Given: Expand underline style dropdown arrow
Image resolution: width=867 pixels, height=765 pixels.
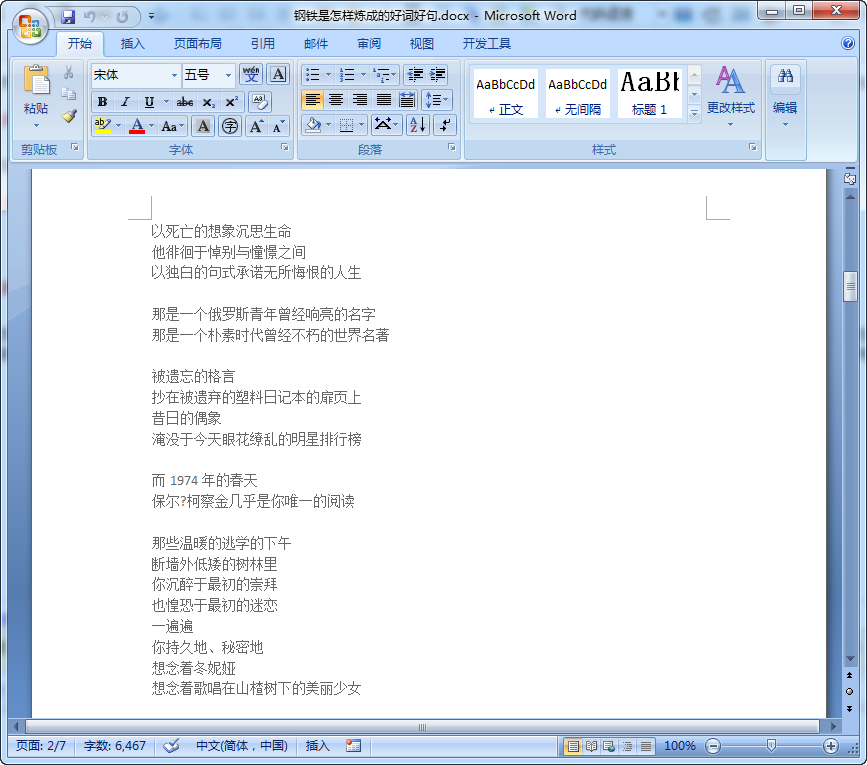Looking at the screenshot, I should [166, 102].
